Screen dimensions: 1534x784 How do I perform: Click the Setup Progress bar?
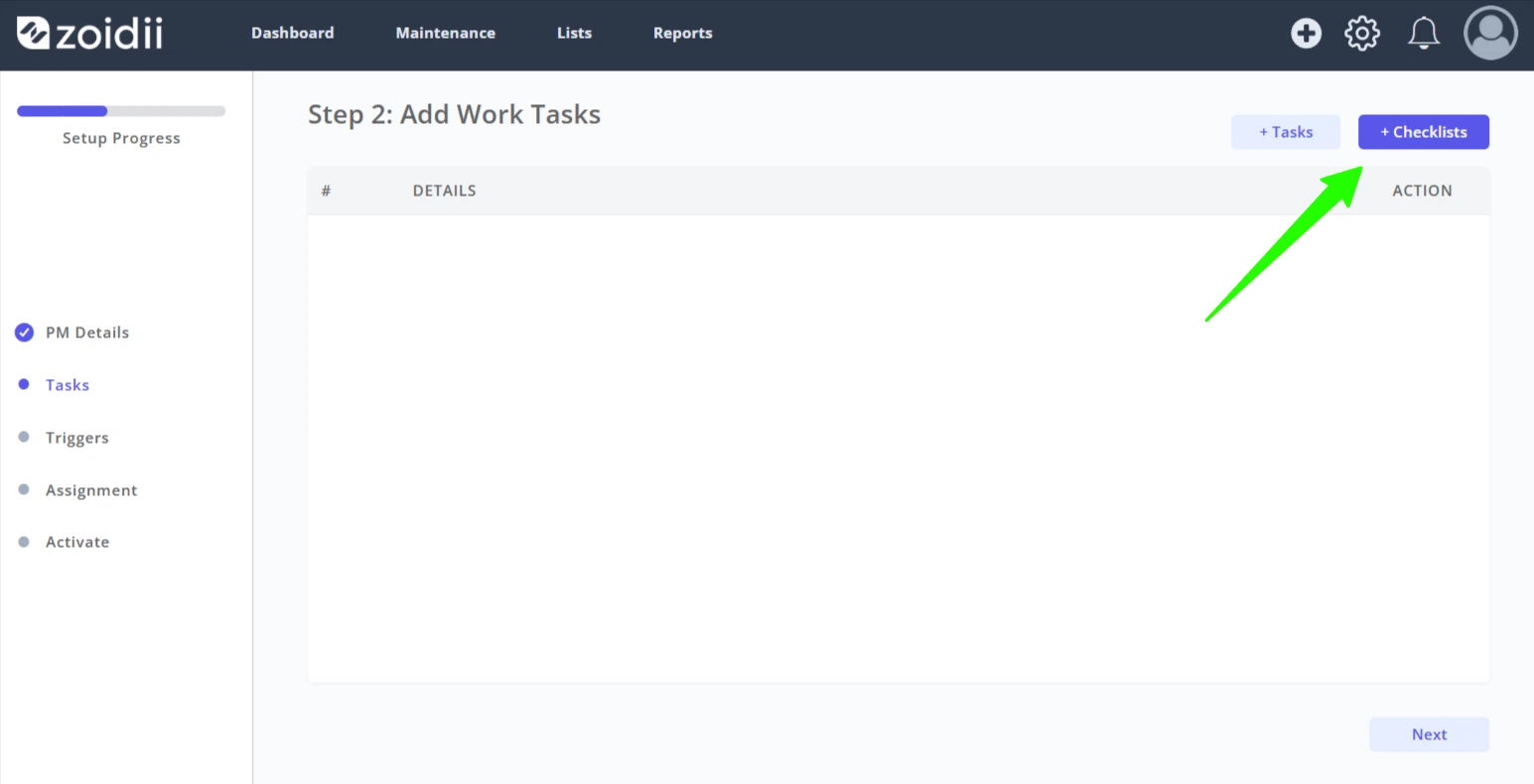tap(121, 111)
